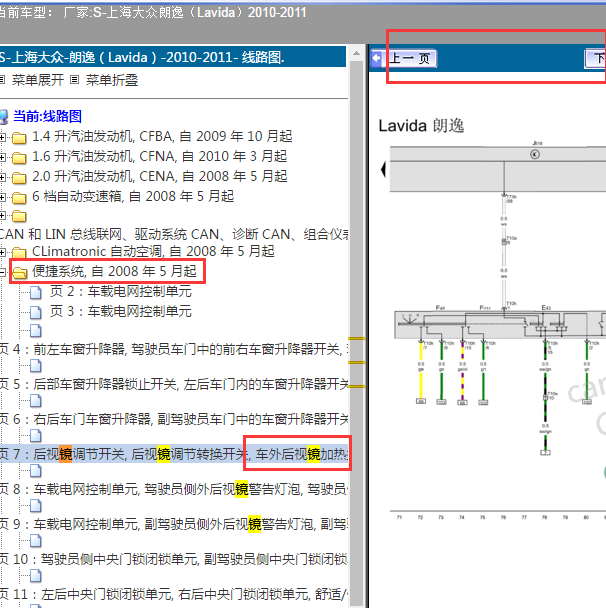Click the Lavida 朗逸 diagram heading
Screen dimensions: 606x608
[421, 126]
